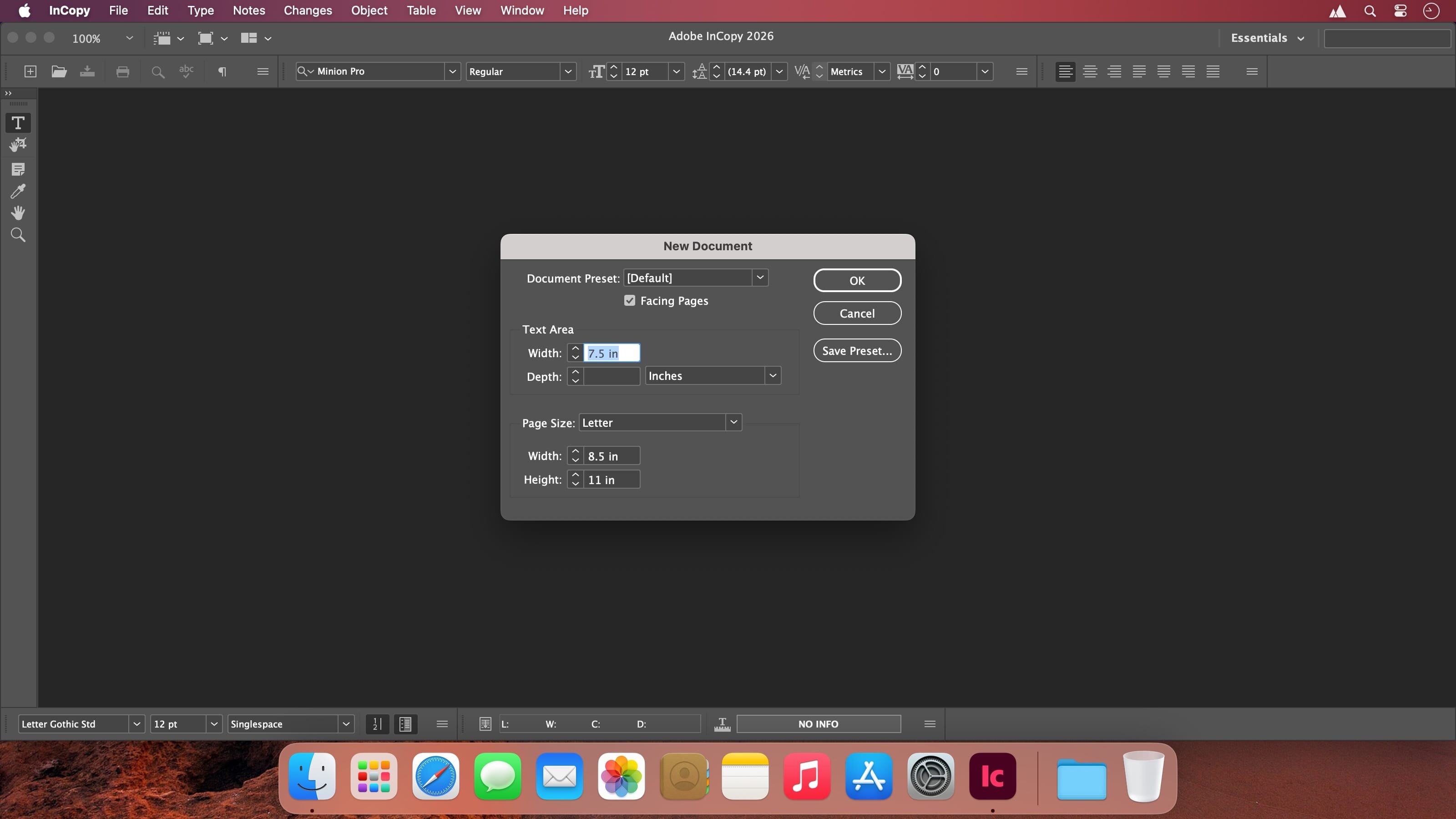Toggle Show Hidden Characters pilcrow icon
1456x819 pixels.
tap(222, 71)
